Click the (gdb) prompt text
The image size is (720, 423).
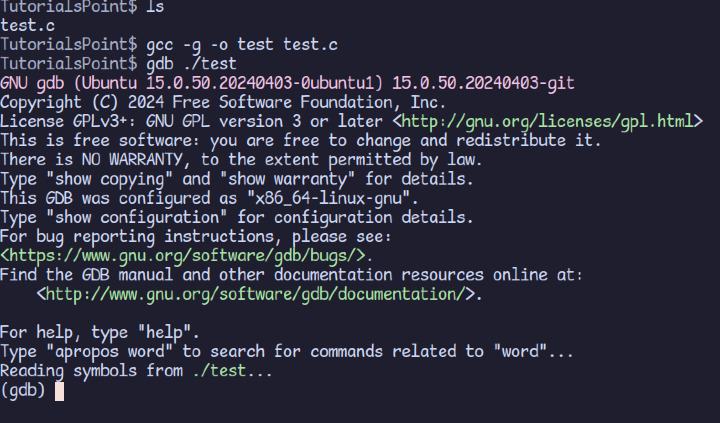coord(24,390)
